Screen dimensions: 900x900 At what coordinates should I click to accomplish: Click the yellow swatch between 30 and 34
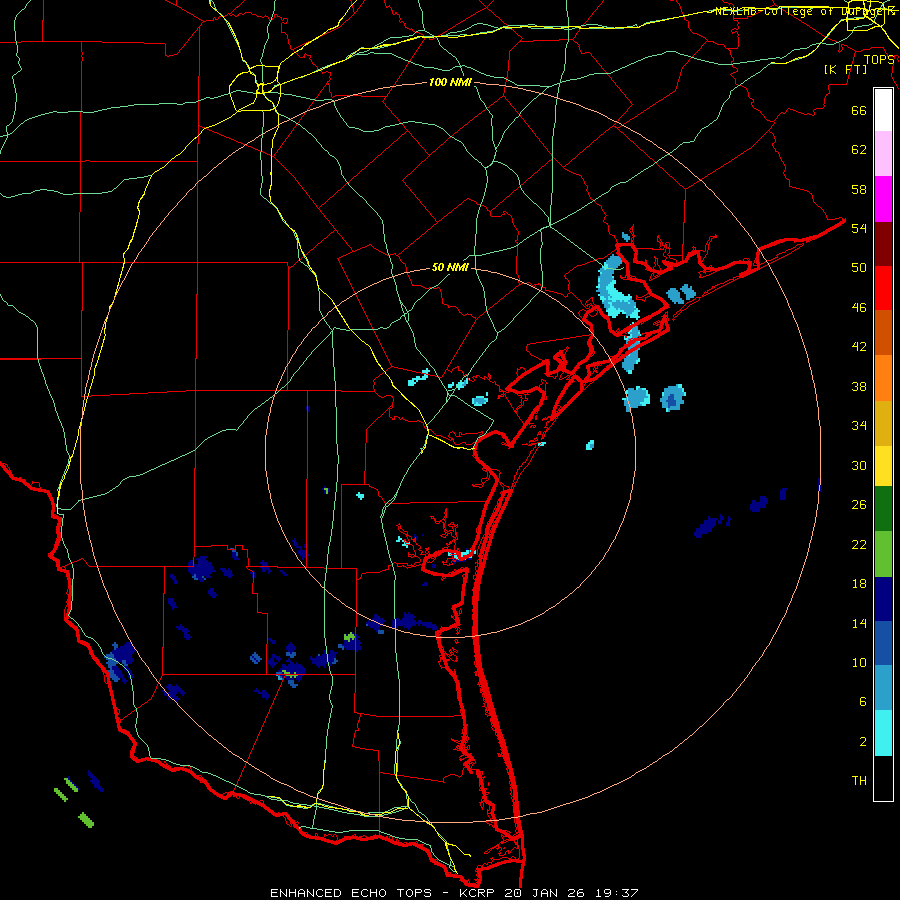point(883,466)
